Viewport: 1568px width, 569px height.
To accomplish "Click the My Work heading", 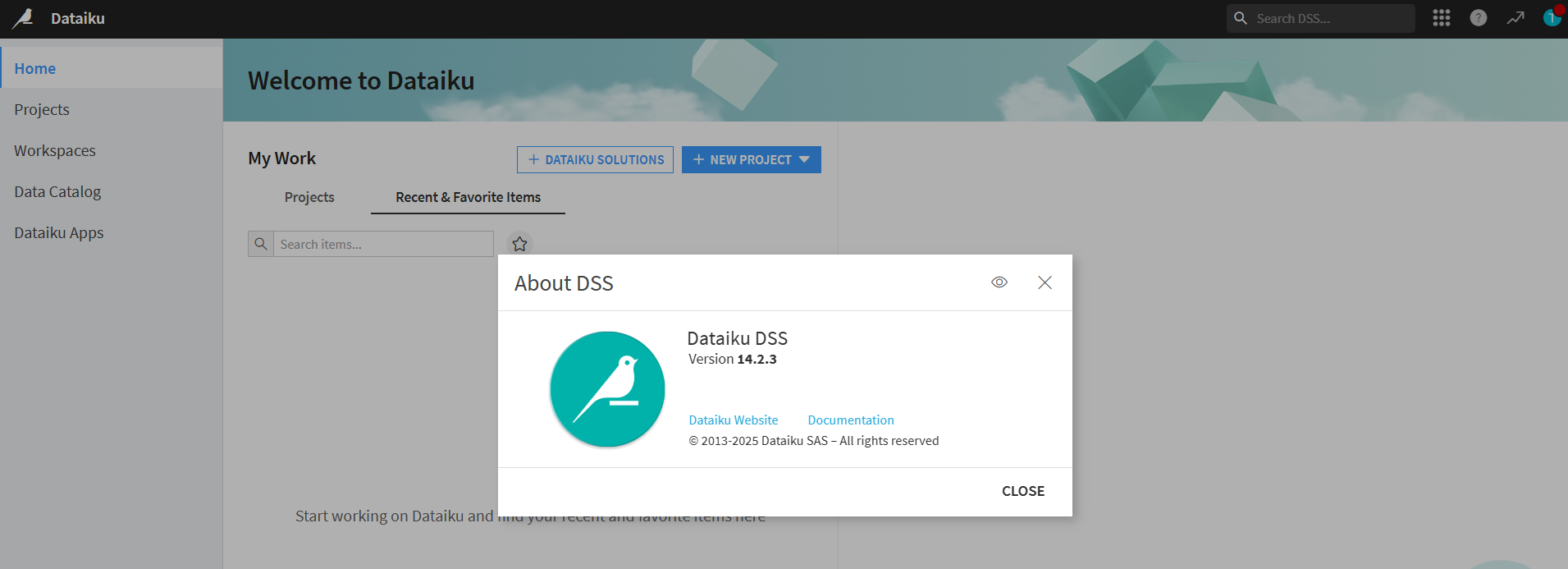I will [x=281, y=158].
